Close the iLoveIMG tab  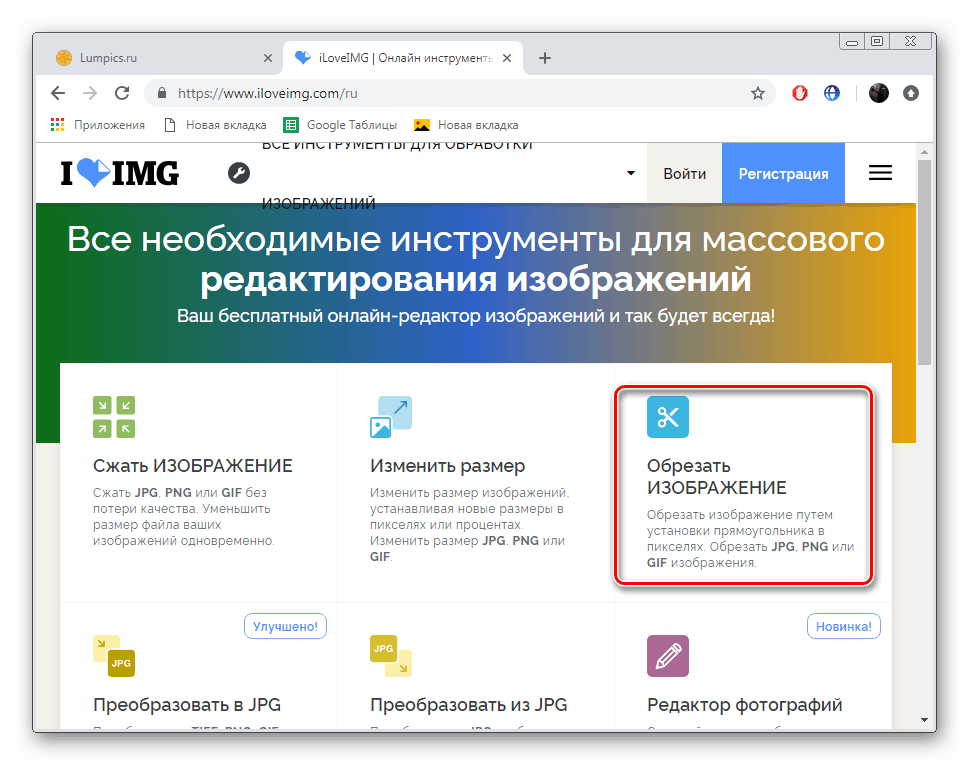pos(507,58)
